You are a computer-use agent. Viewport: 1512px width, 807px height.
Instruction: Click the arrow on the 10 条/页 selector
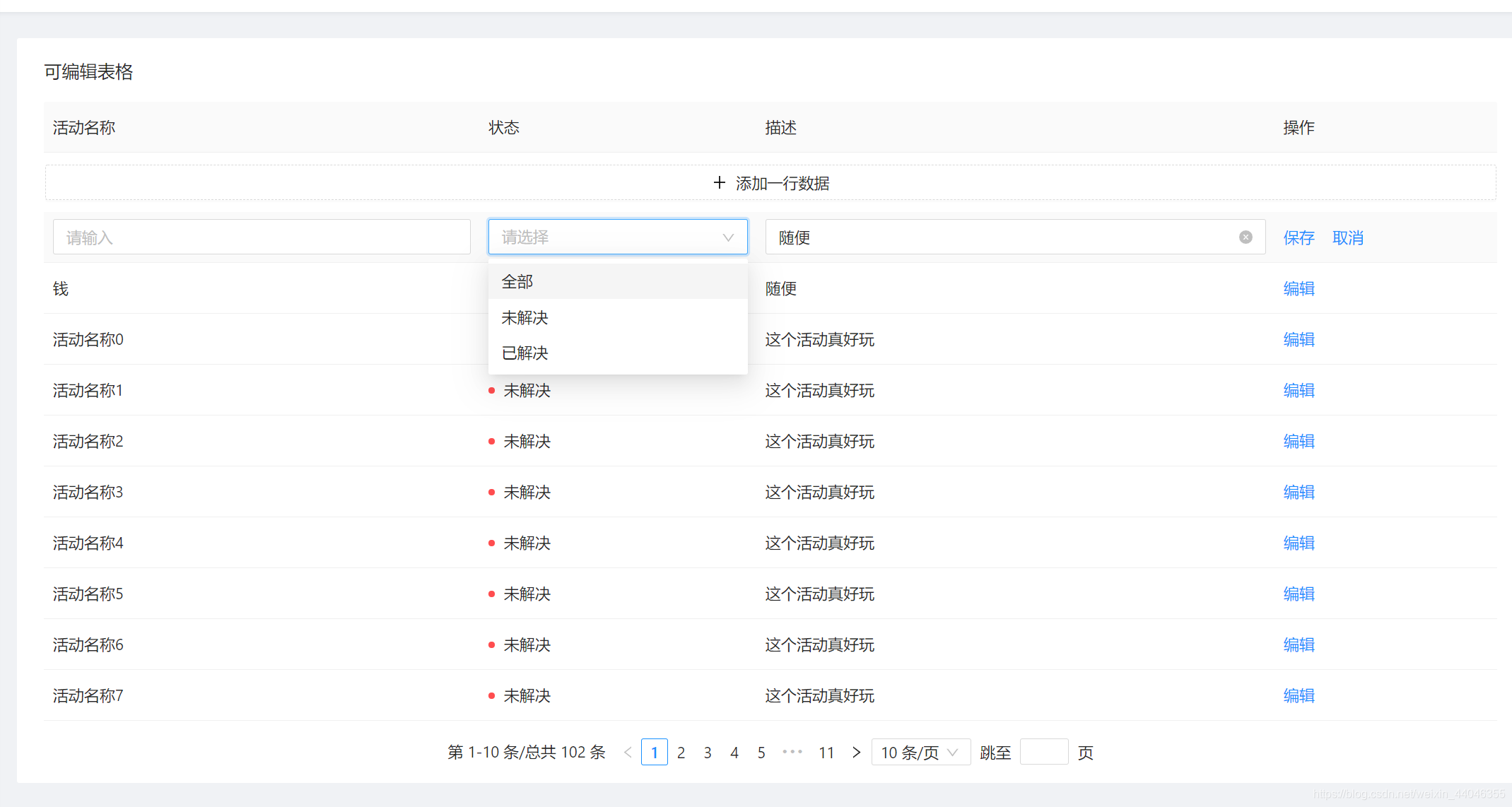point(954,752)
